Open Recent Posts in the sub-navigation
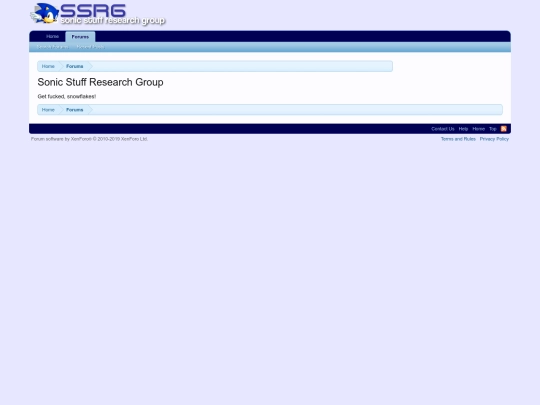This screenshot has width=540, height=405. 91,47
